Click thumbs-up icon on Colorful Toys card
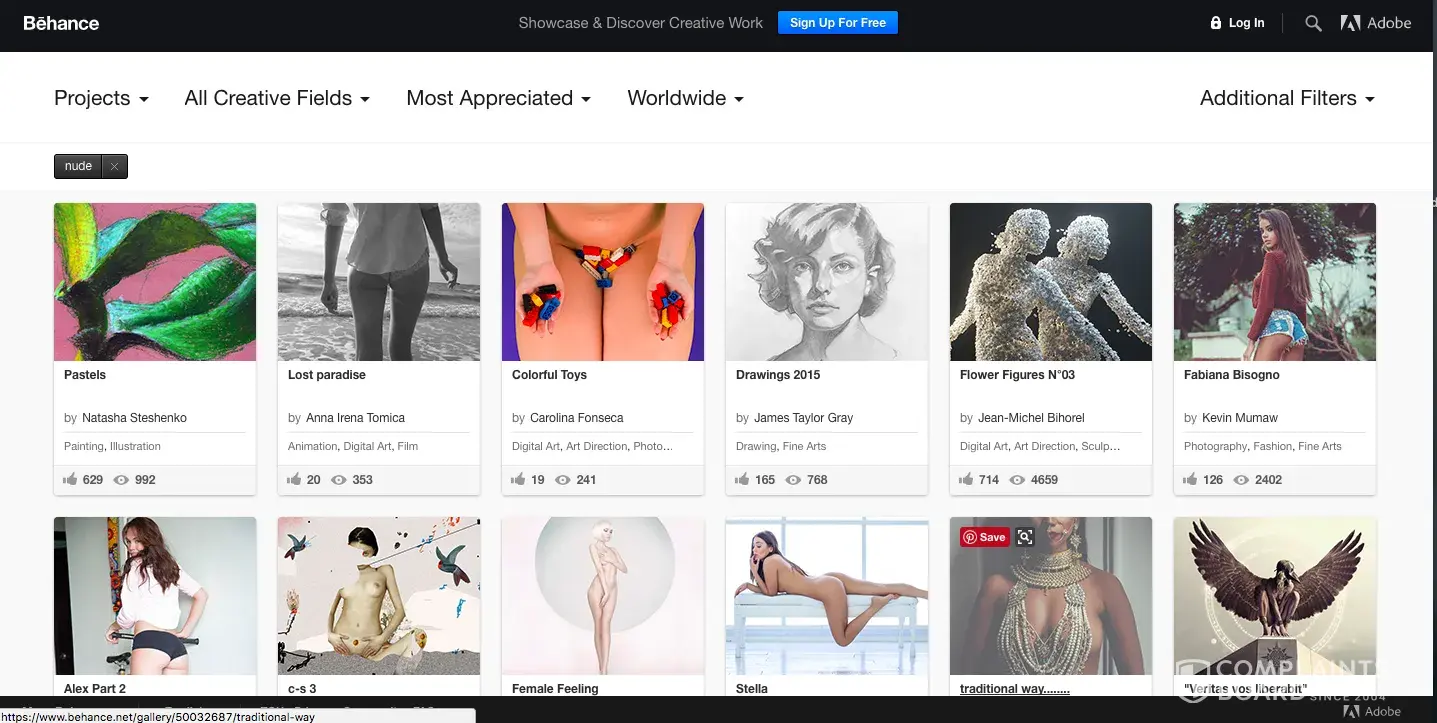The image size is (1437, 723). [518, 480]
